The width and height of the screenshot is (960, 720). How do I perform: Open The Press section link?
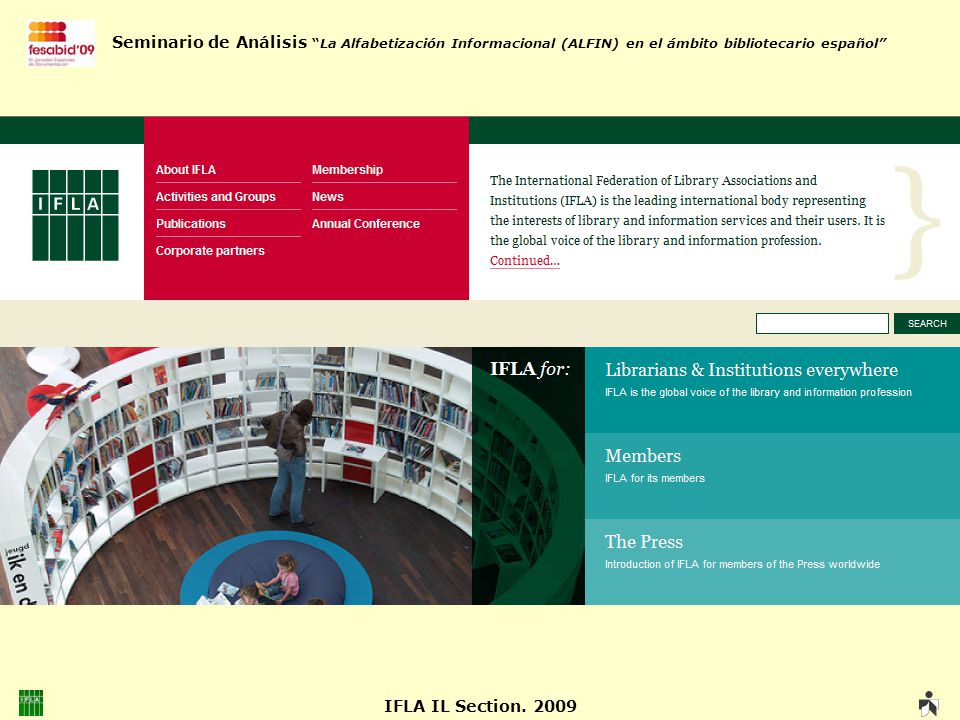pyautogui.click(x=643, y=542)
